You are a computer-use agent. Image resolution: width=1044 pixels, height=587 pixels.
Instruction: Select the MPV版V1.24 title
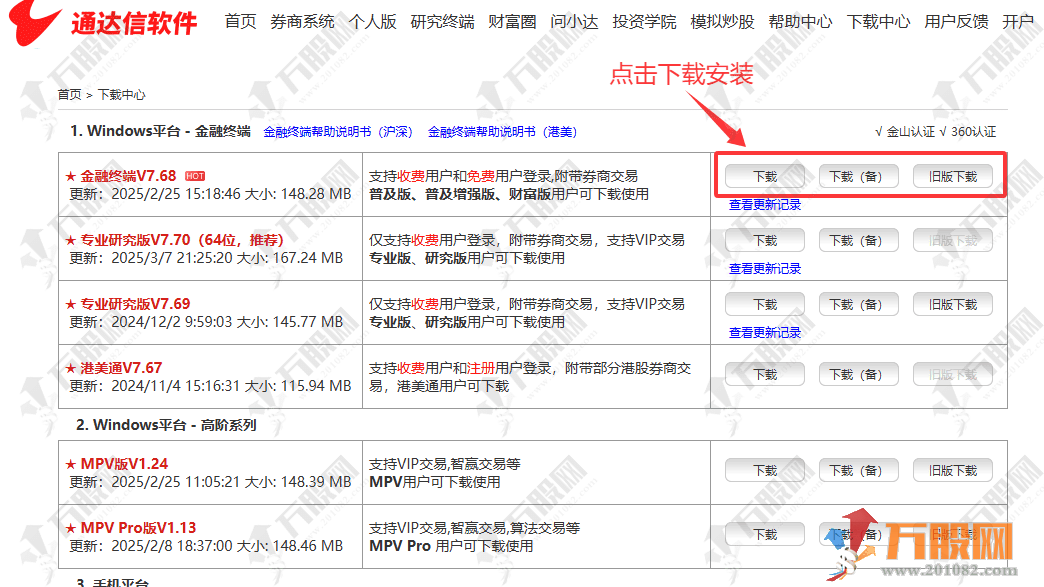124,464
